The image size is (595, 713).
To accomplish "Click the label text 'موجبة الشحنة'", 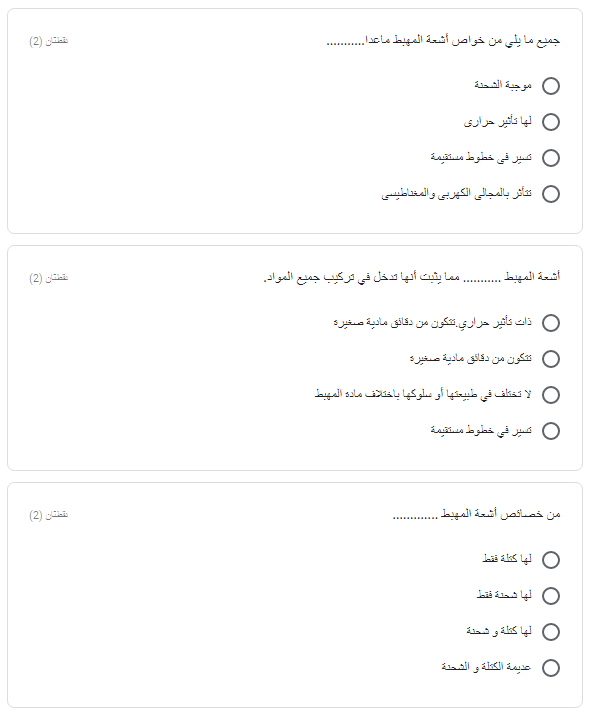I will coord(503,85).
